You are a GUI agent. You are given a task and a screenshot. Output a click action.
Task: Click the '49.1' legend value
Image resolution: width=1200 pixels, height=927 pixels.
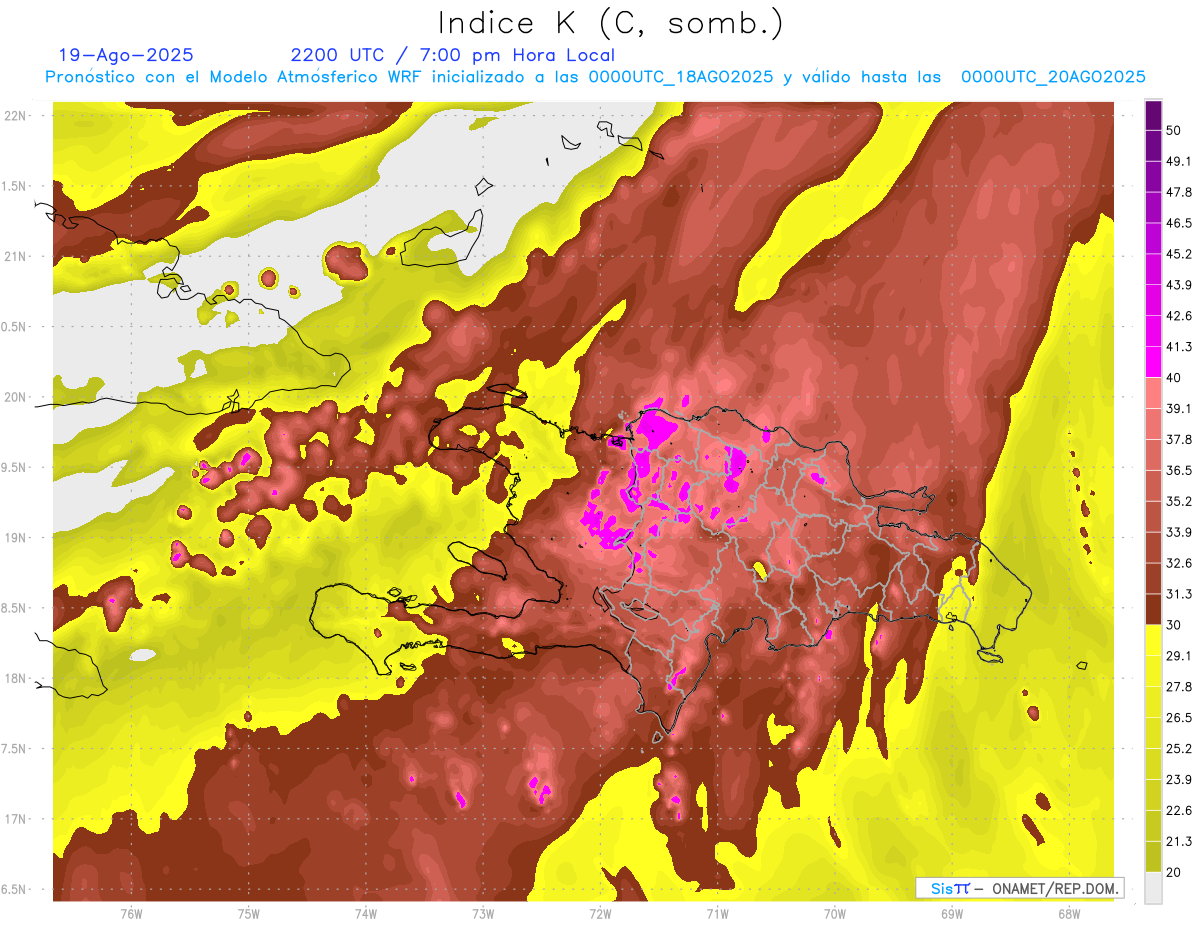pyautogui.click(x=1179, y=161)
